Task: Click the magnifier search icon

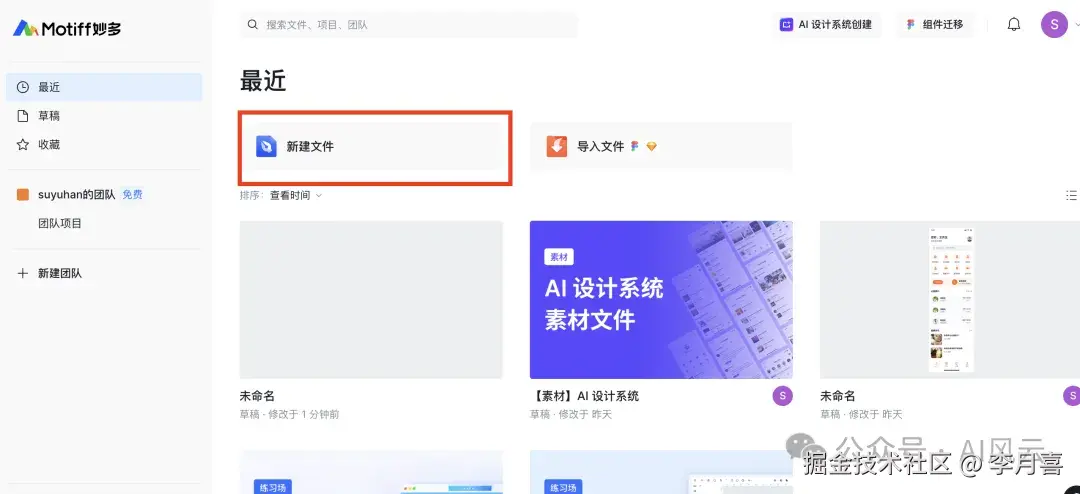Action: click(253, 25)
